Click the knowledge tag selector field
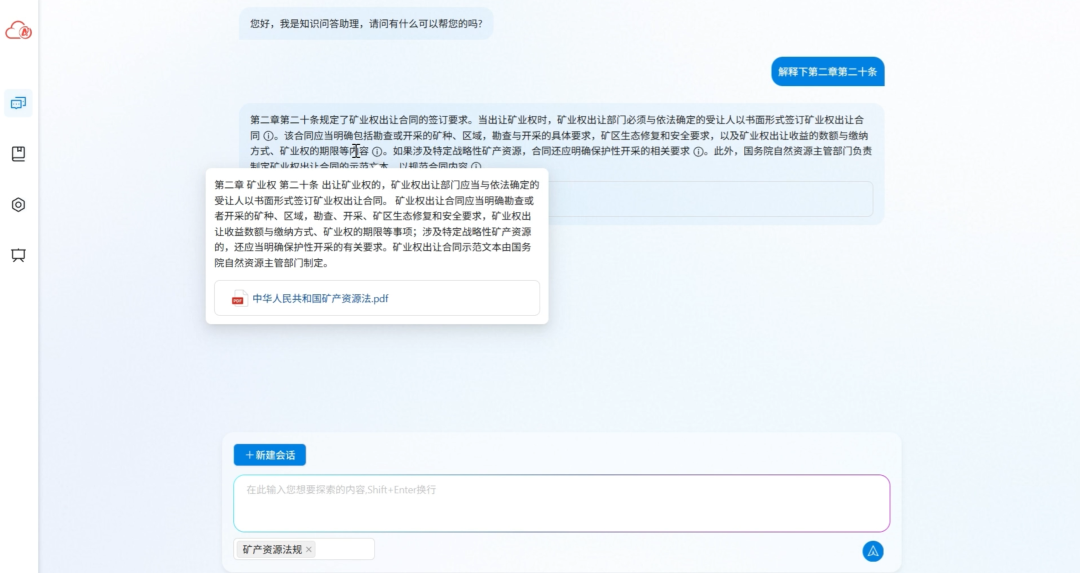1080x573 pixels. coord(304,549)
